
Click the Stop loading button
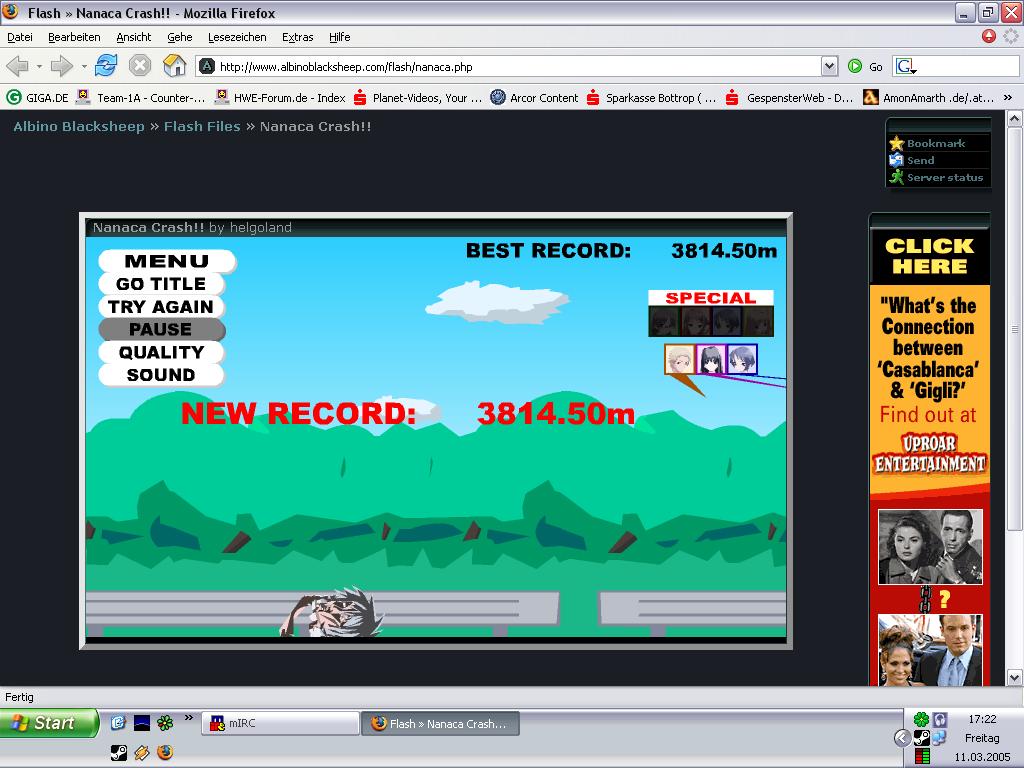pos(140,65)
